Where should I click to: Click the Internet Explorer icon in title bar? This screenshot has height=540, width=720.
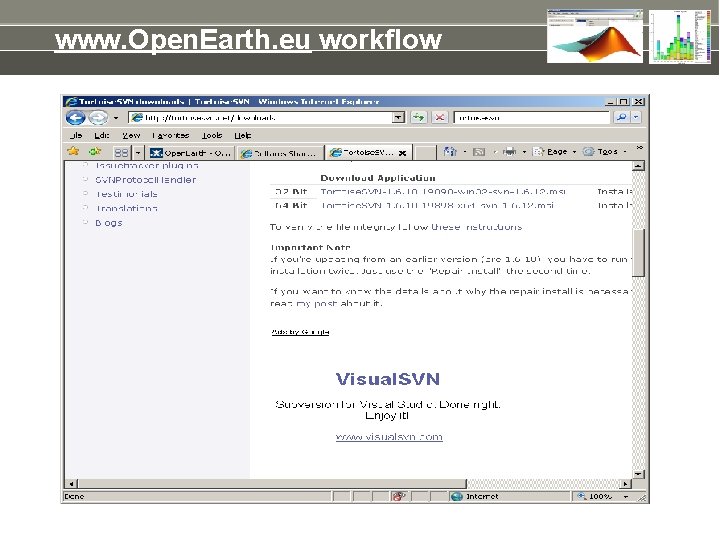point(71,101)
